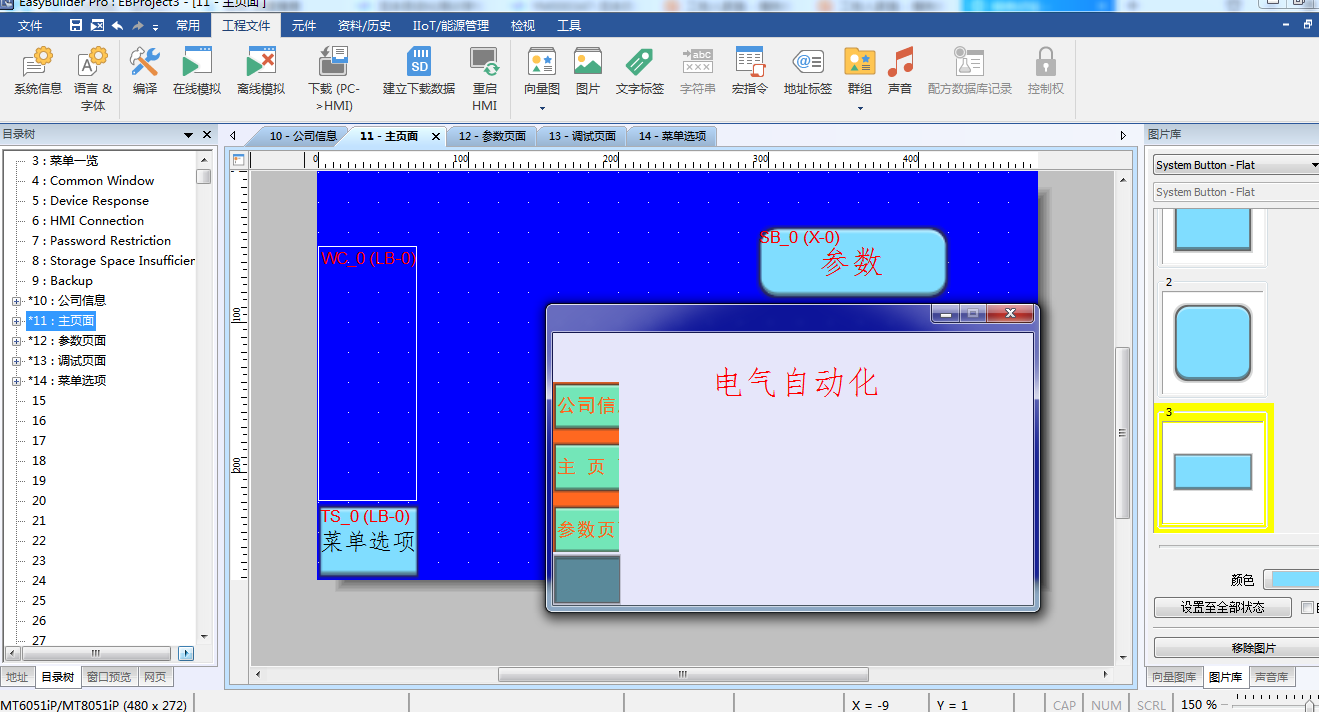
Task: Switch to the 窗口预览 panel tab
Action: click(x=109, y=677)
